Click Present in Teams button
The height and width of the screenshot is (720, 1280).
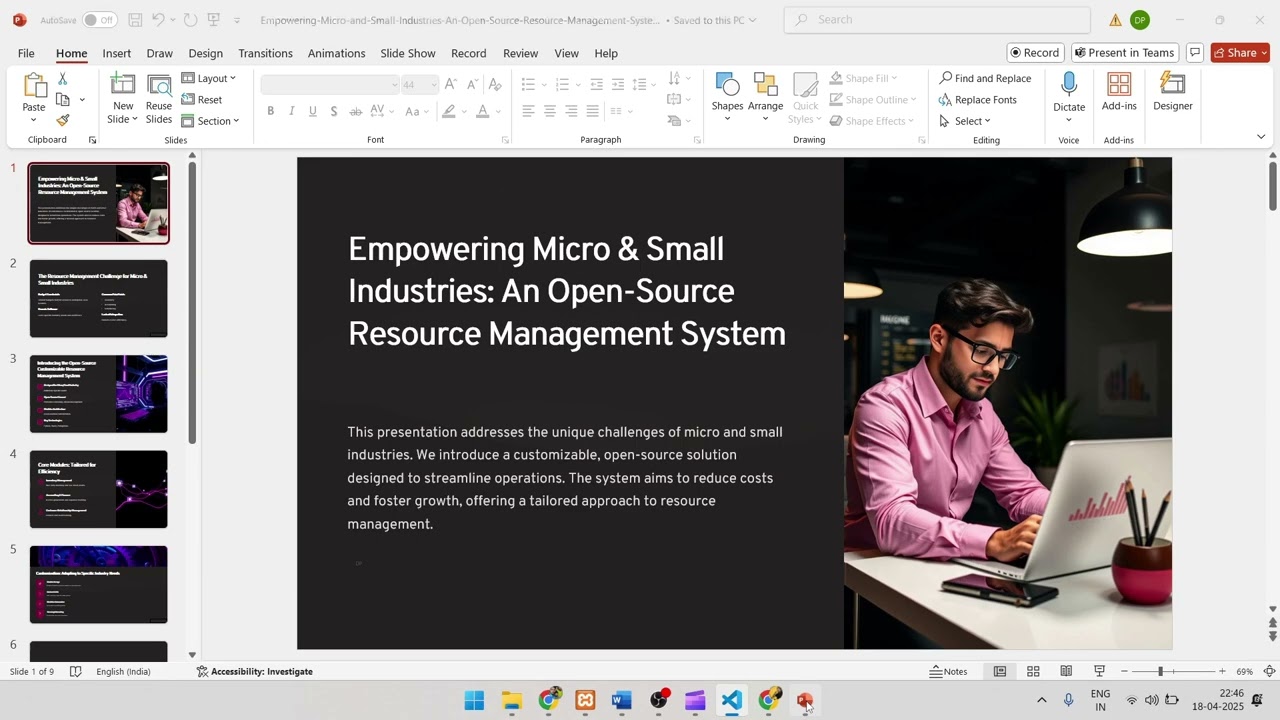point(1123,53)
